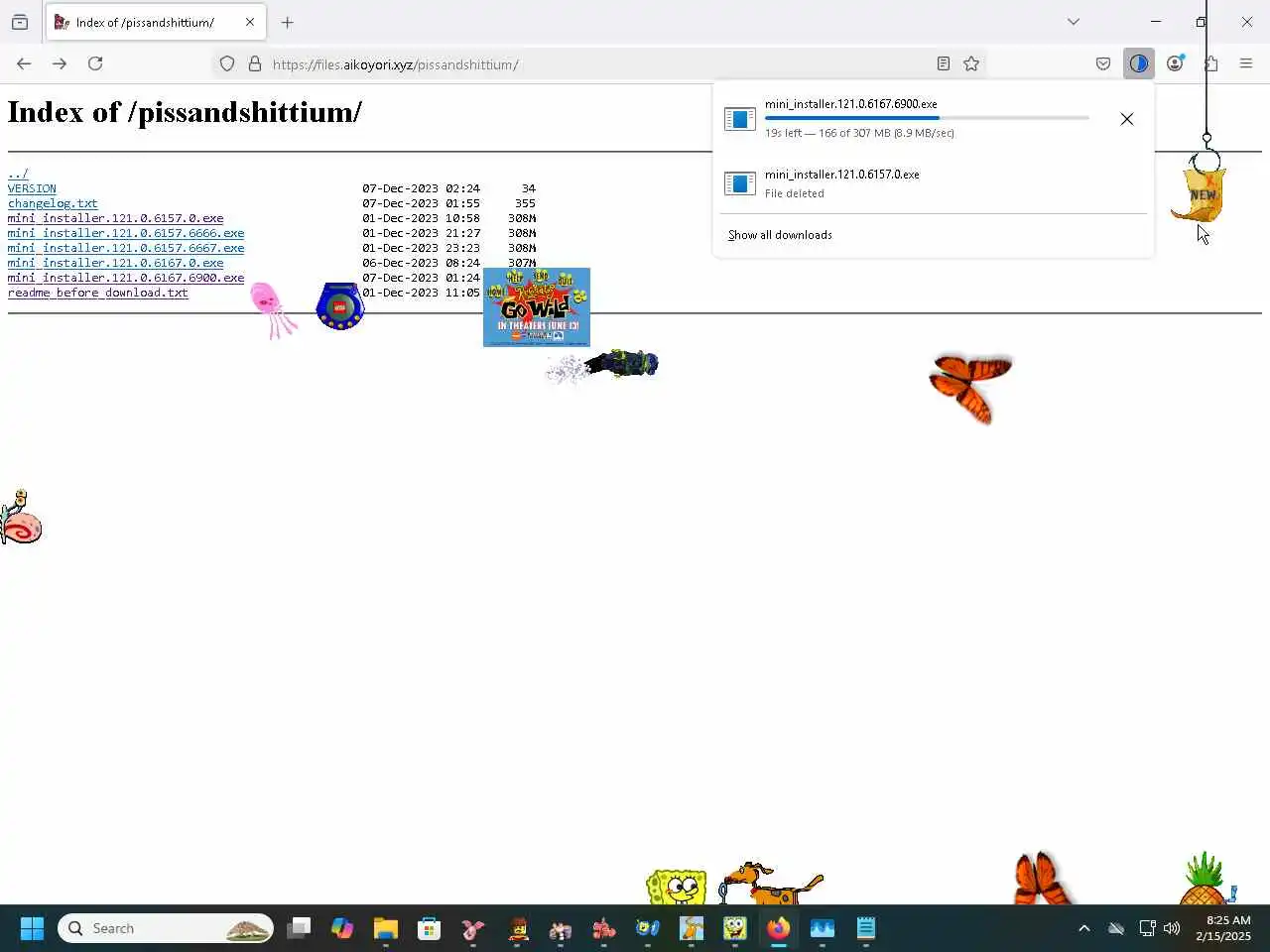Open the Notepad taskbar icon
This screenshot has height=952, width=1270.
coord(866,928)
